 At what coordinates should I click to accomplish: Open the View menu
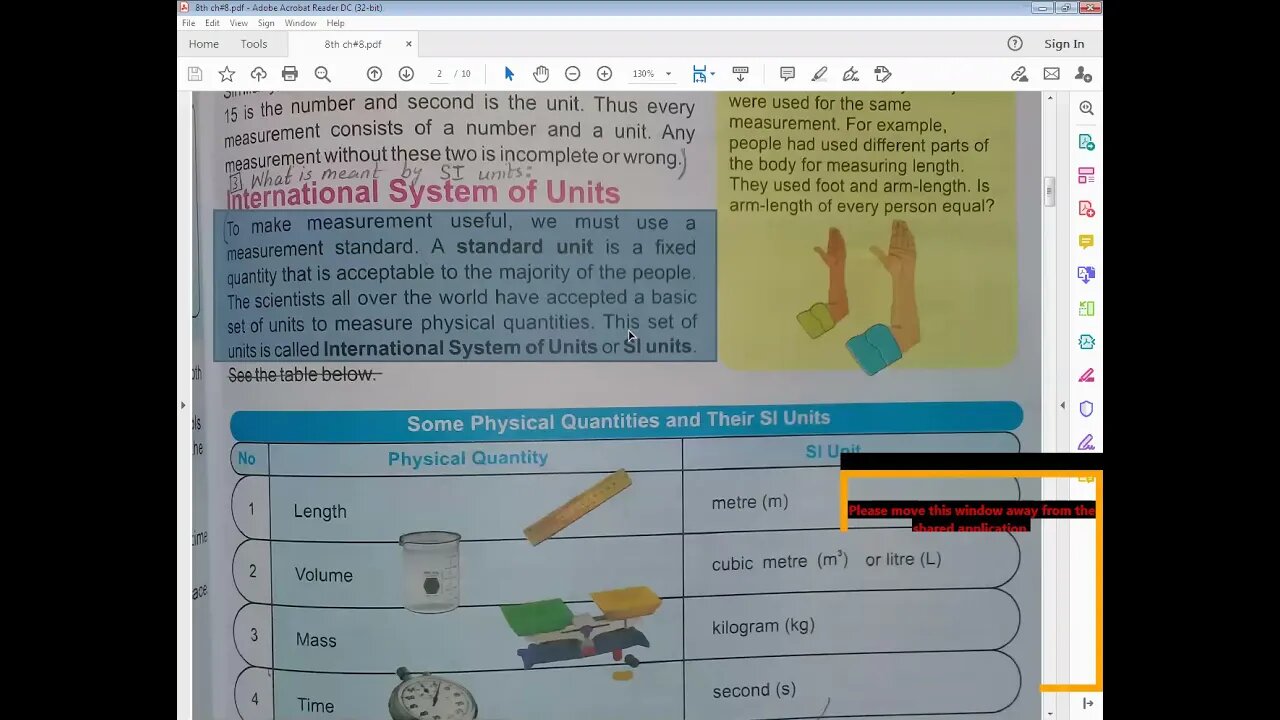tap(238, 23)
